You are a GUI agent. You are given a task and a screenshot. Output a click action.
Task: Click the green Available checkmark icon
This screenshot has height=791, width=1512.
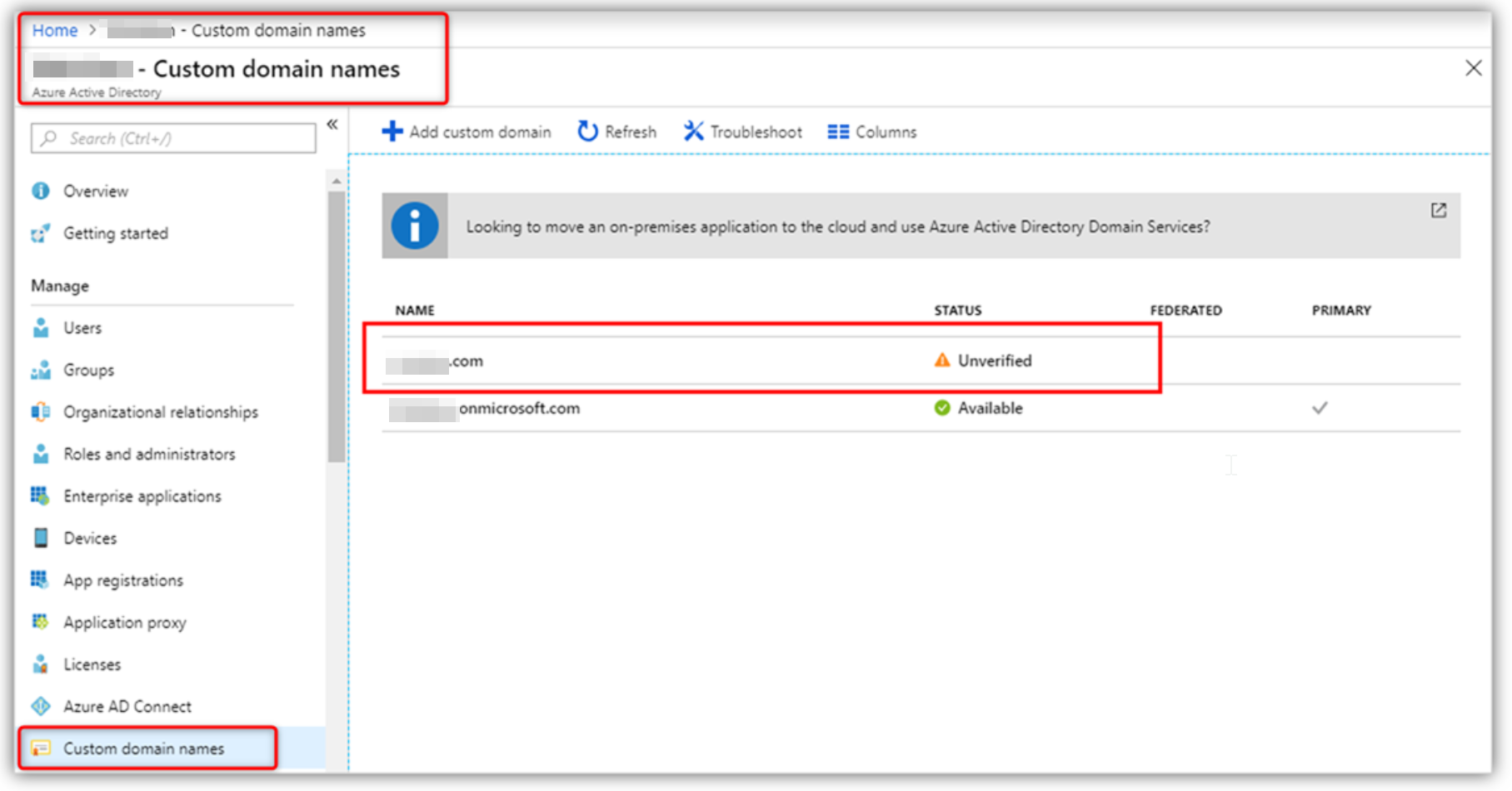(x=942, y=407)
